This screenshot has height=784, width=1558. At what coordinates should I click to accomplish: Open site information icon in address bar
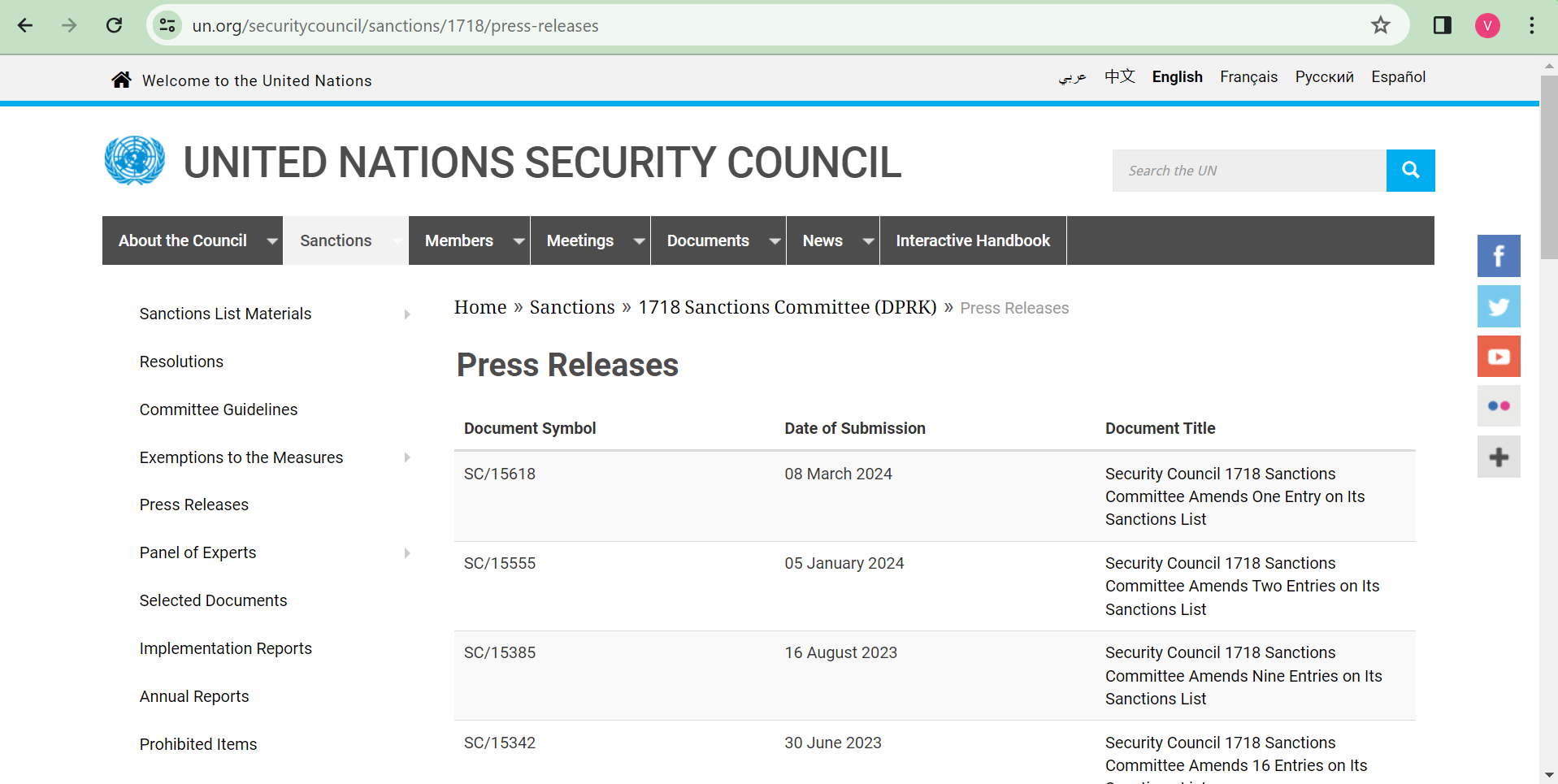click(167, 25)
